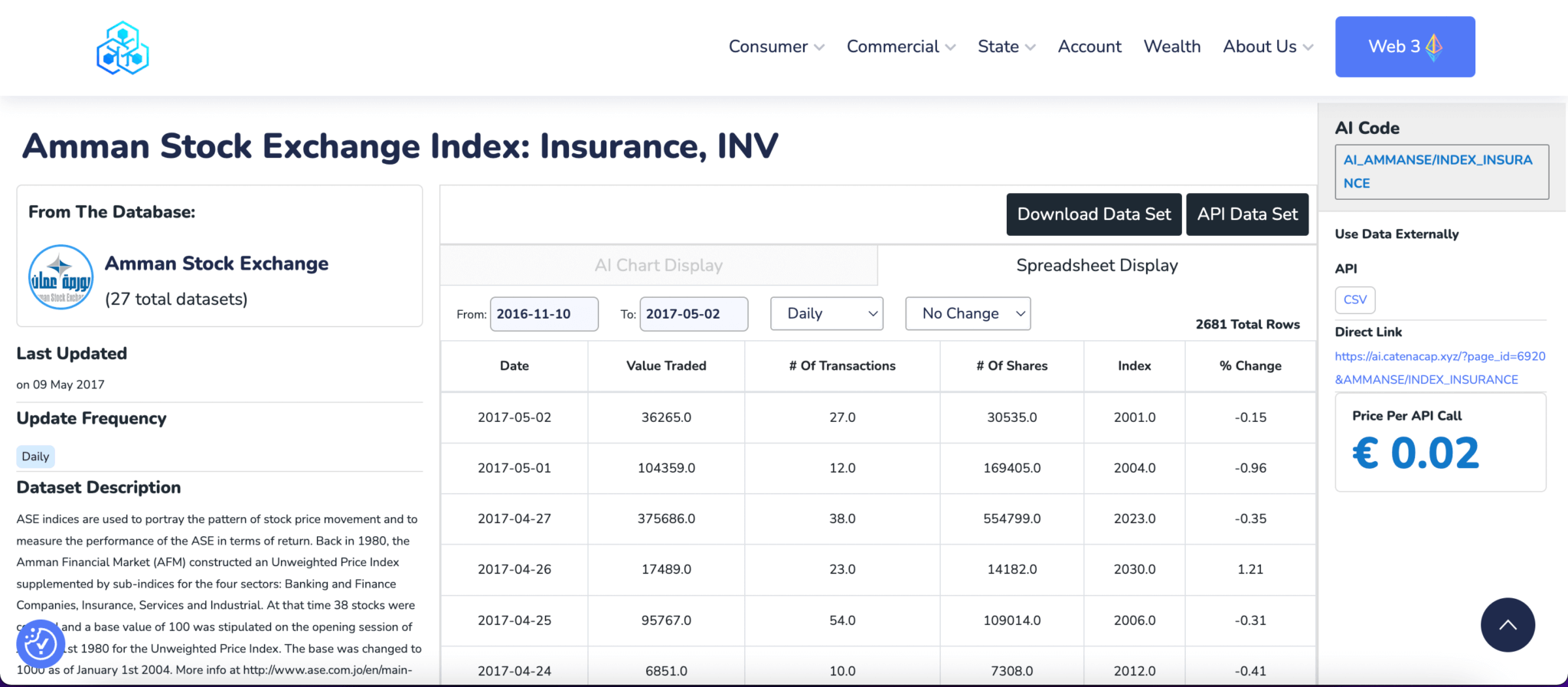Click the Web 3 Ethereum button
The image size is (1568, 687).
click(x=1404, y=47)
